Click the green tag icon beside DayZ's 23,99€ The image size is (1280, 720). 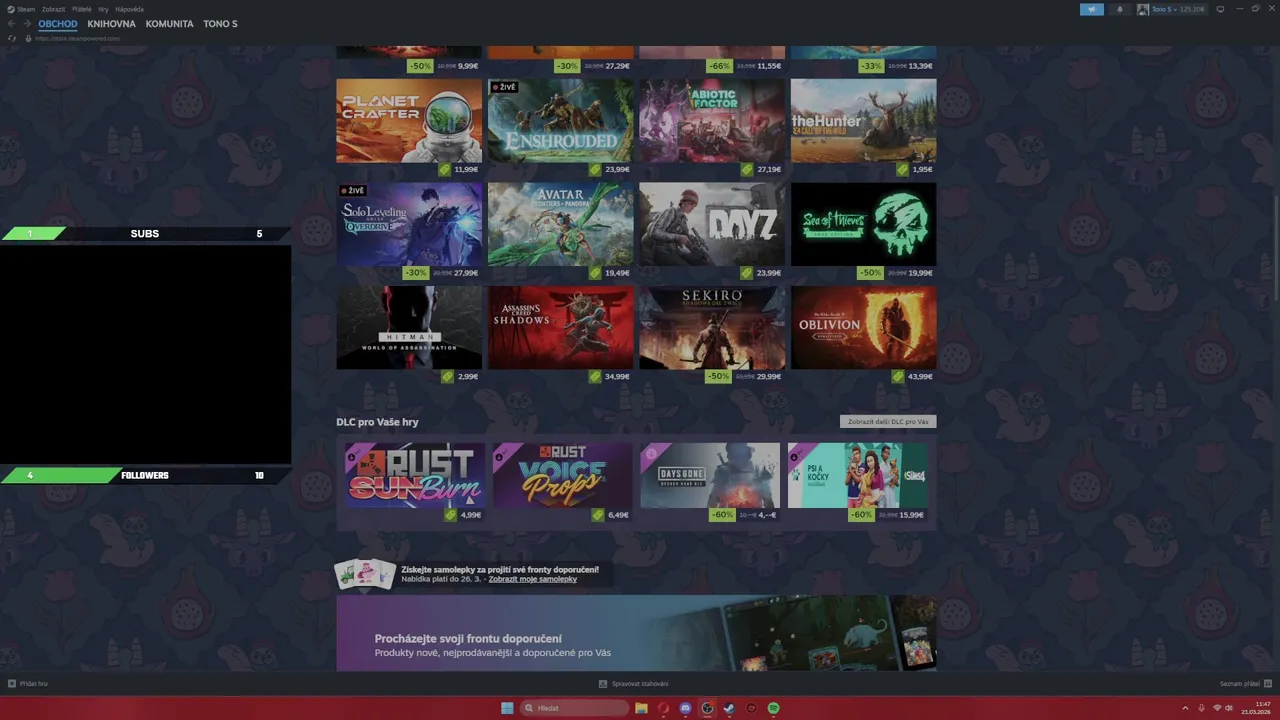click(x=747, y=273)
